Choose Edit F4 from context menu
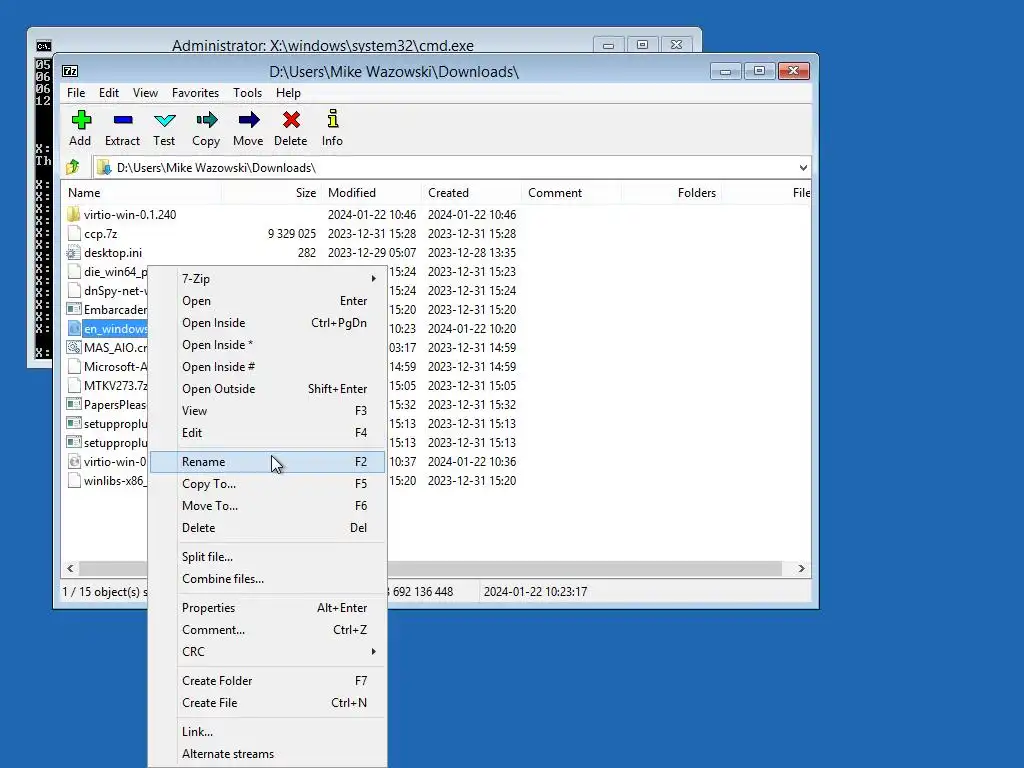 [x=268, y=433]
